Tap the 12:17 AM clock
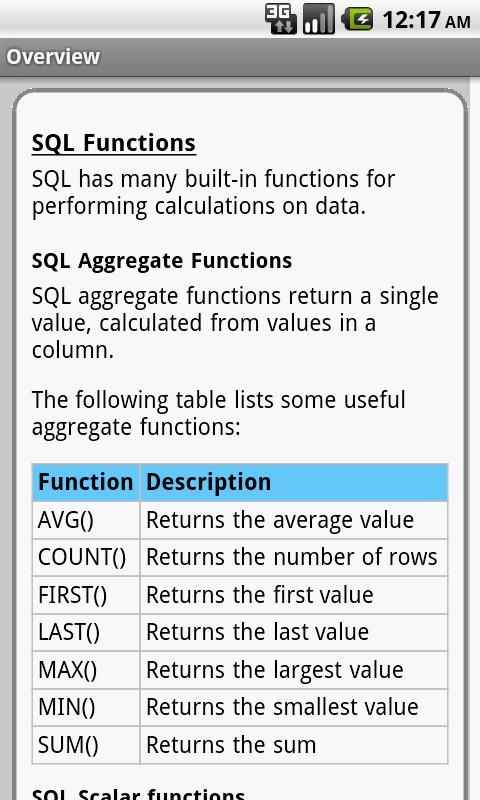The height and width of the screenshot is (800, 480). (x=426, y=20)
